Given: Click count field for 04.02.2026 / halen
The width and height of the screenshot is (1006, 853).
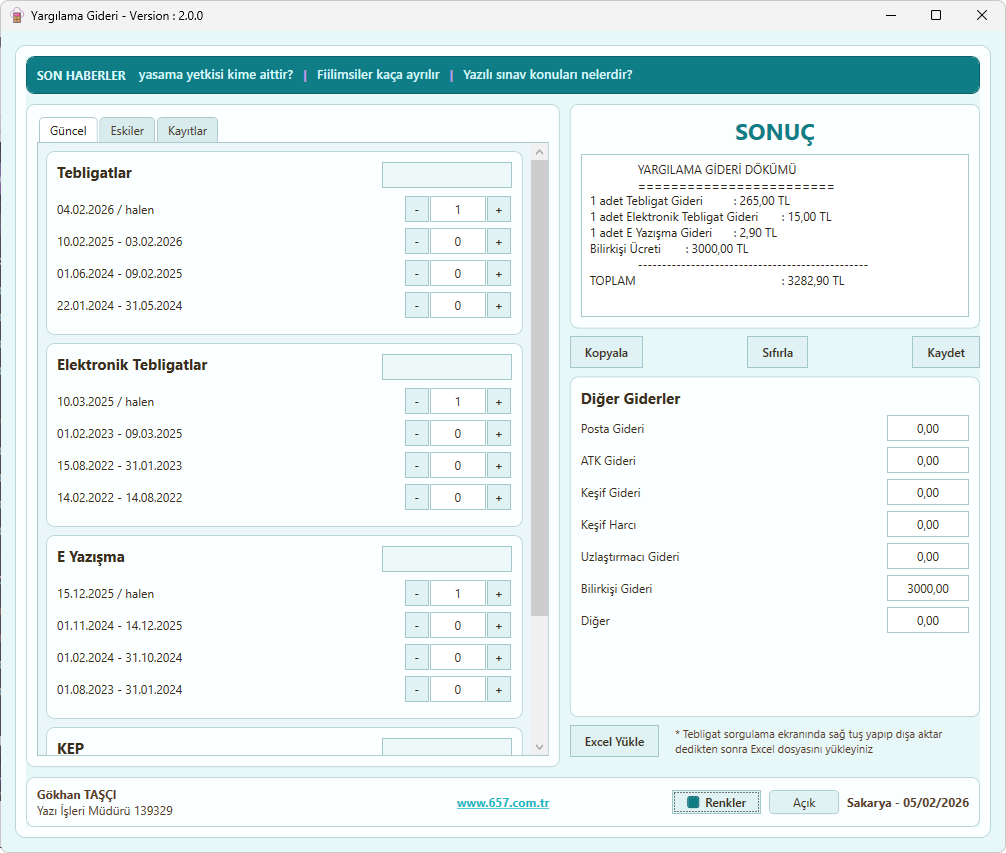Looking at the screenshot, I should [x=457, y=210].
